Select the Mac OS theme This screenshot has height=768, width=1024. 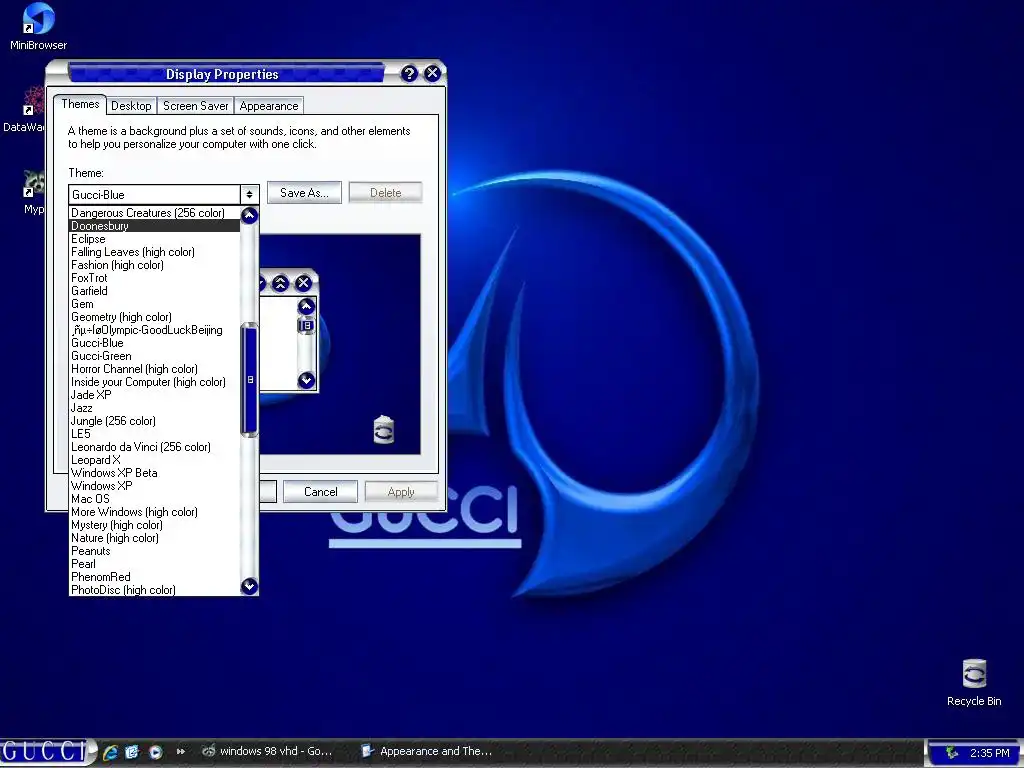tap(155, 499)
